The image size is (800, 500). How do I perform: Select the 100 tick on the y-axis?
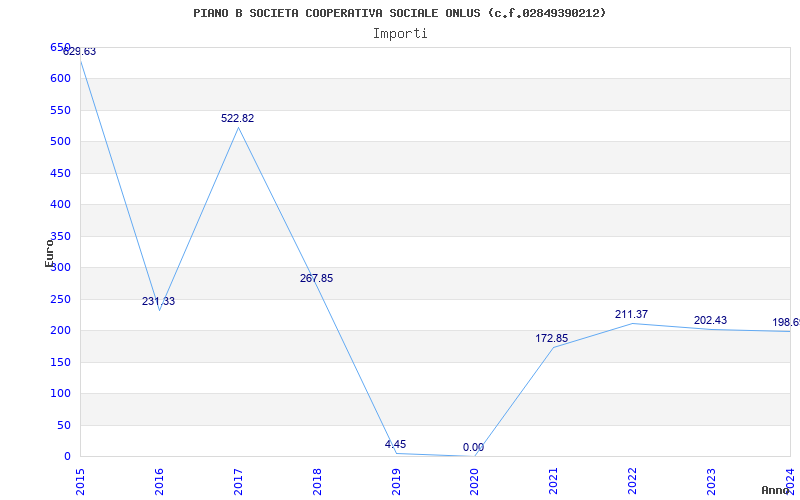point(60,393)
